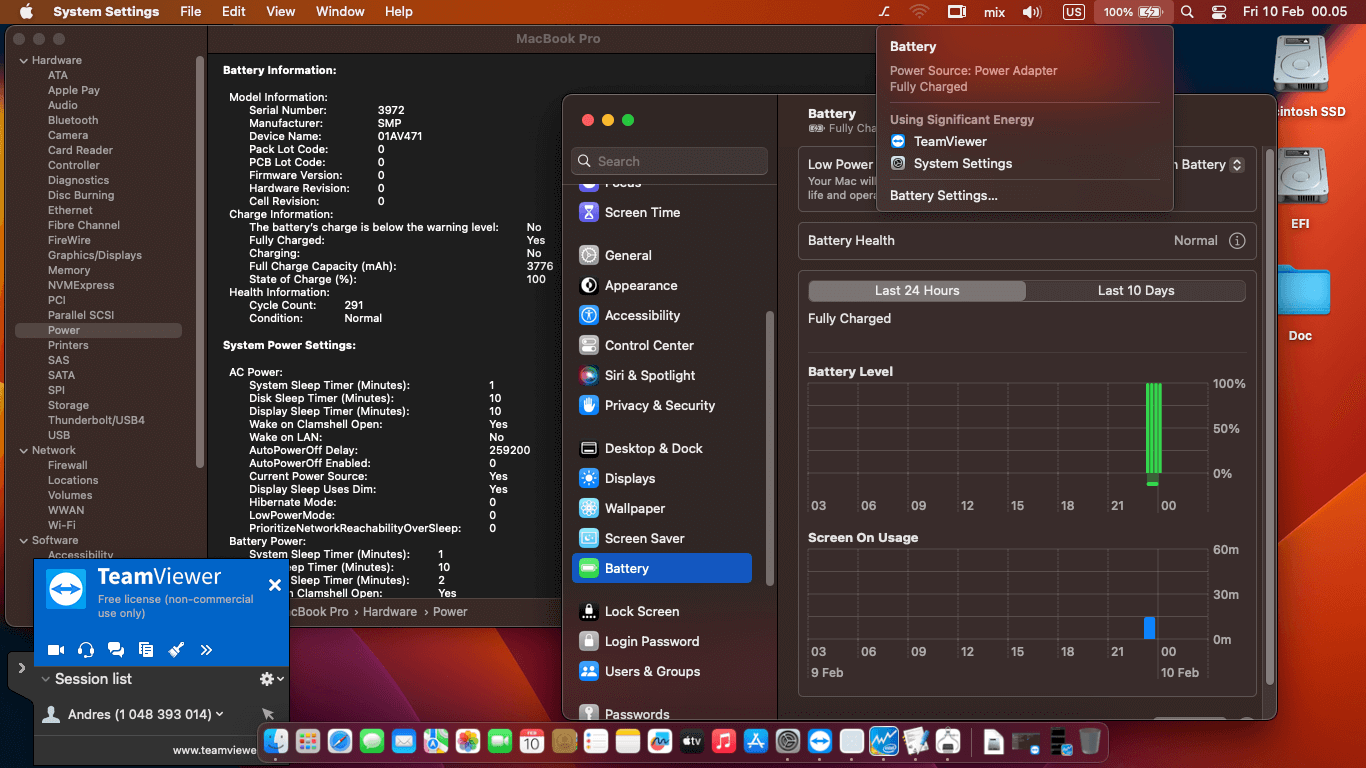Viewport: 1366px width, 768px height.
Task: Collapse Hardware tree in System Information
Action: pyautogui.click(x=23, y=61)
